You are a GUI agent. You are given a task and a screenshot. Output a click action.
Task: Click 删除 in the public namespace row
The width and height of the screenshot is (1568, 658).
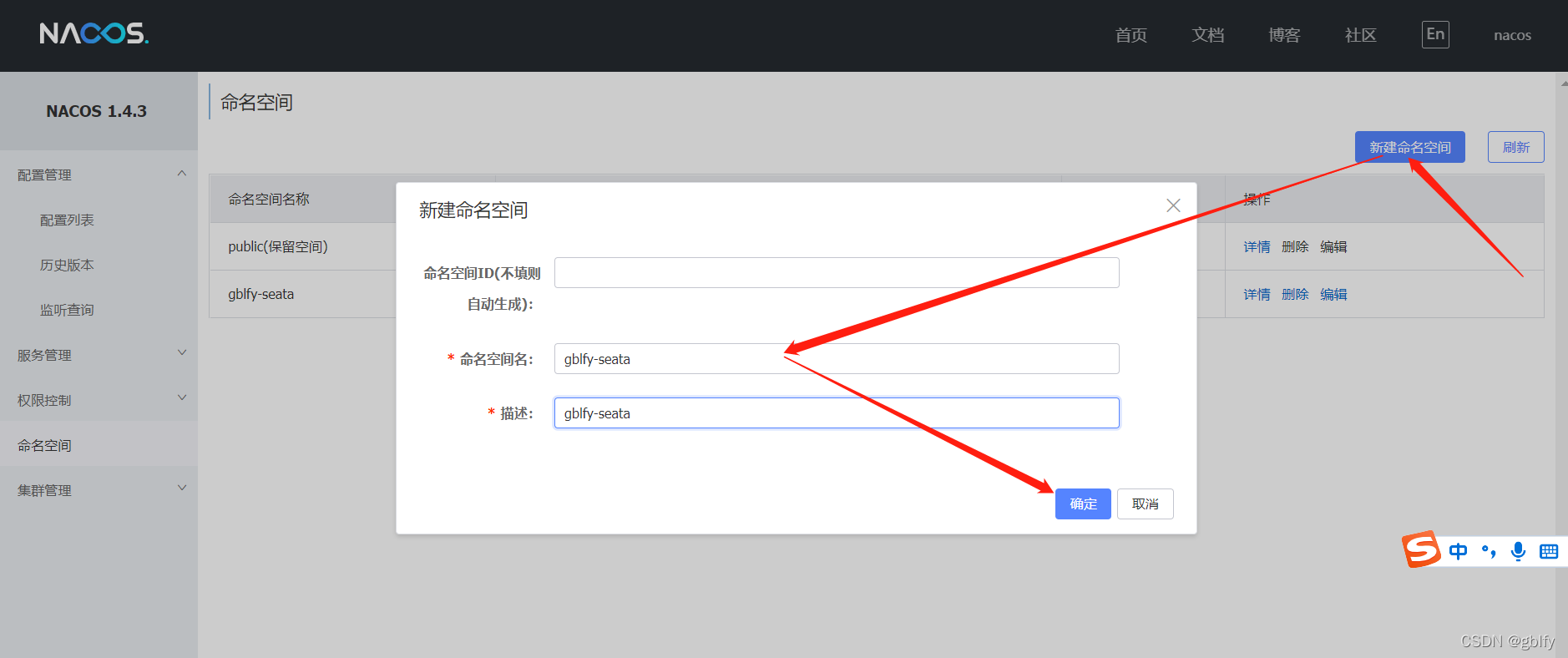tap(1295, 246)
